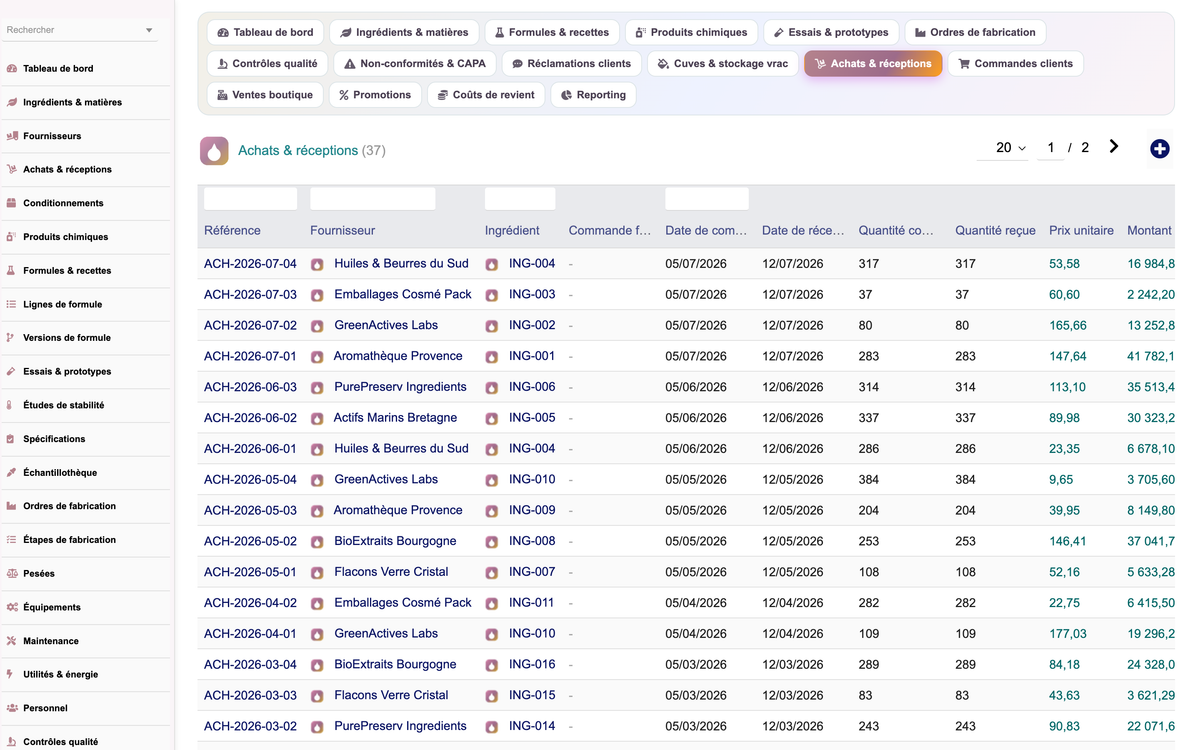Click the price value 177,03

1068,633
